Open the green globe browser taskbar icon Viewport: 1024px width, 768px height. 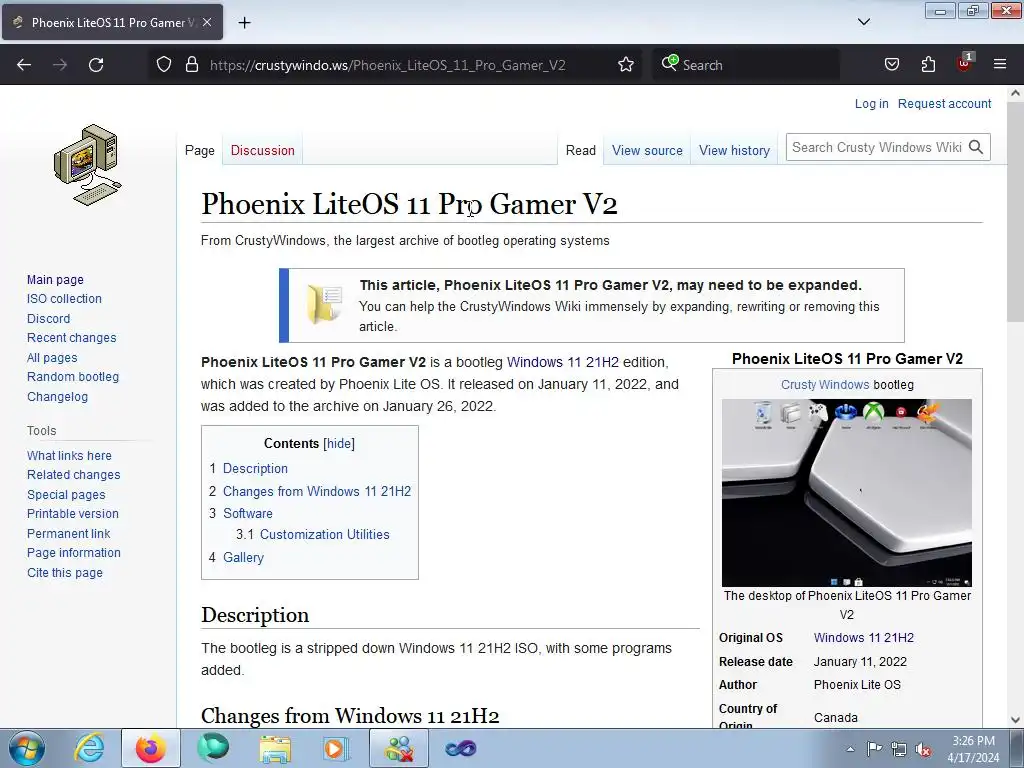(213, 748)
